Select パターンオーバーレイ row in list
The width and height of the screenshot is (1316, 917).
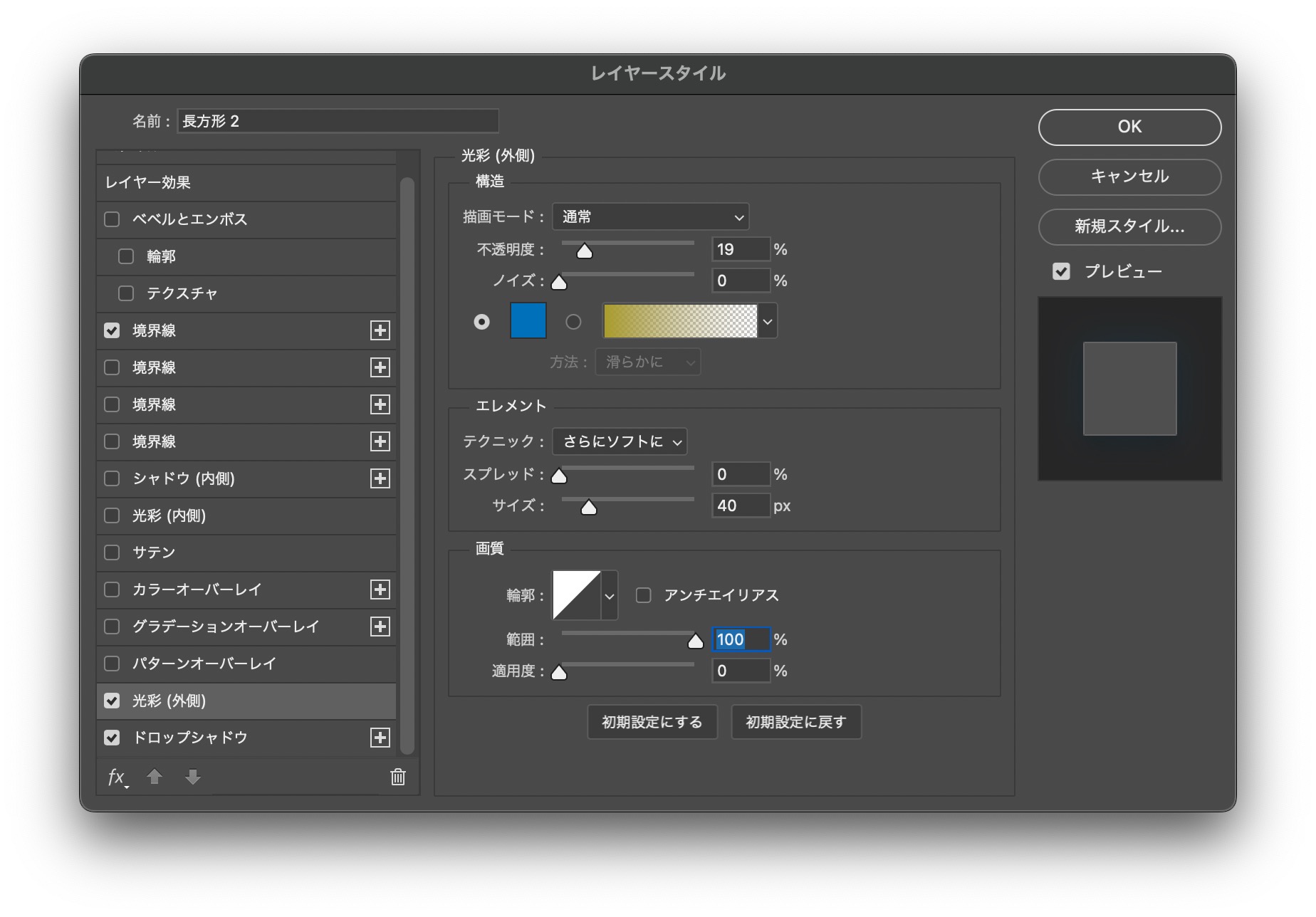point(246,664)
